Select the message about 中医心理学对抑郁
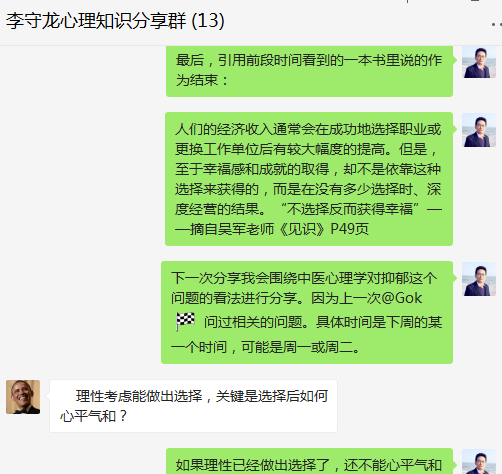This screenshot has height=474, width=502. tap(307, 312)
